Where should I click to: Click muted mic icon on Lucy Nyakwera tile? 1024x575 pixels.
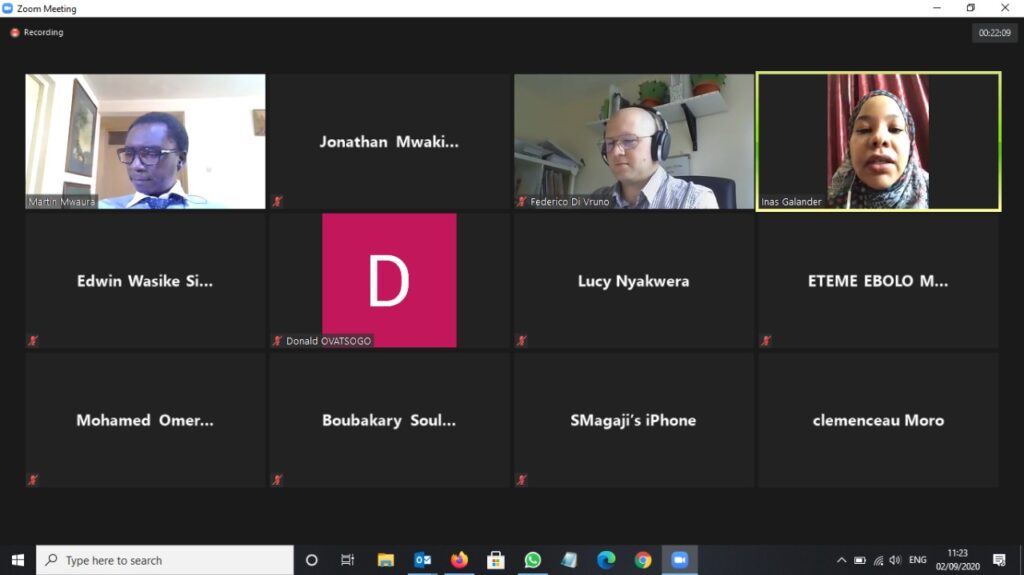tap(522, 340)
